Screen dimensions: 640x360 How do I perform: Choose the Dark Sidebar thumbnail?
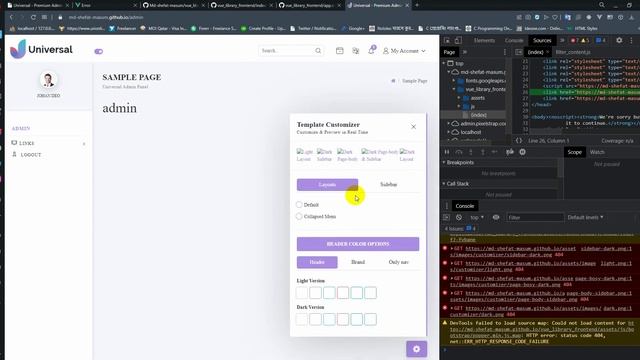324,155
